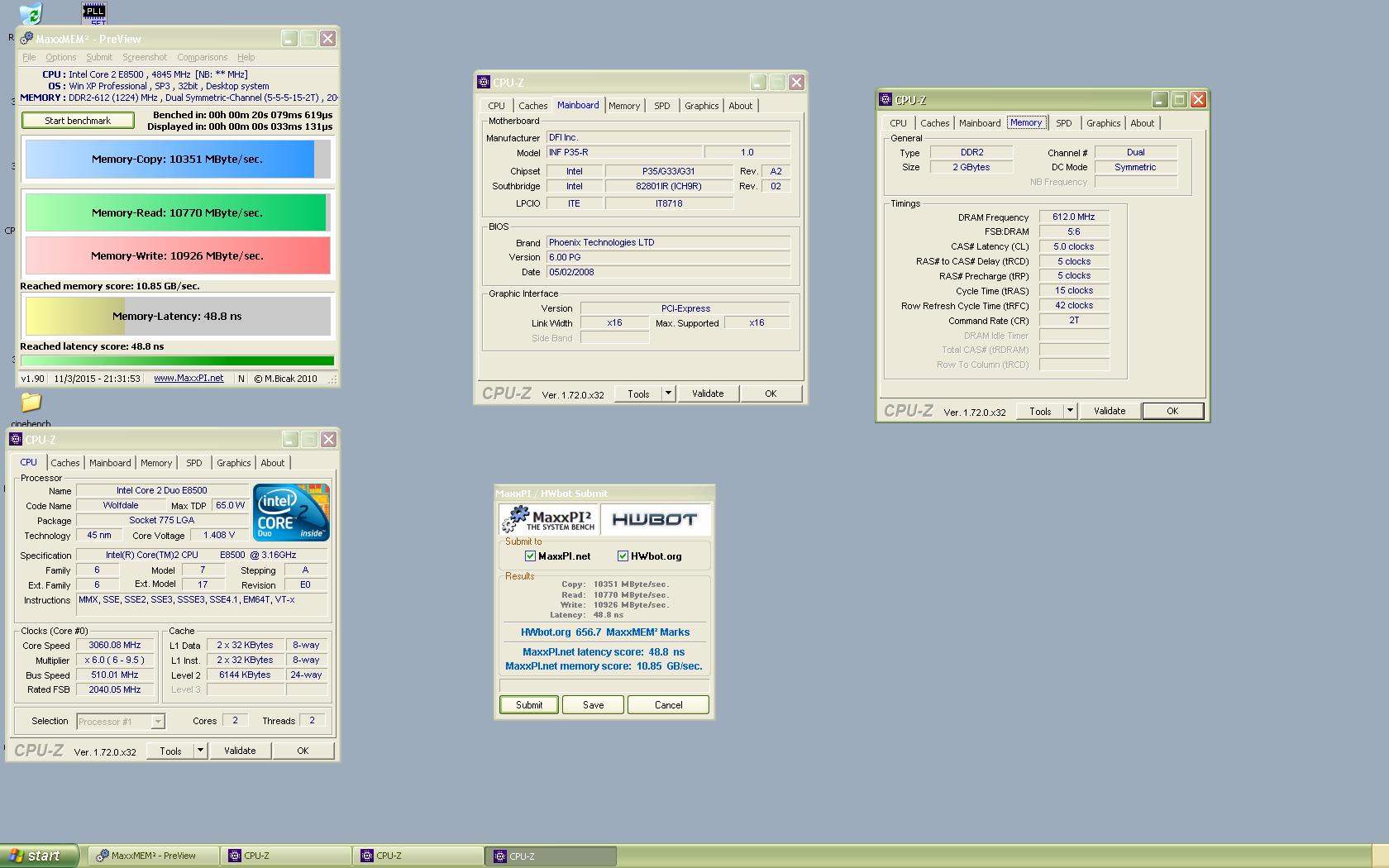Click the BIOS date 05/02/2008 value
Viewport: 1389px width, 868px height.
pos(668,272)
